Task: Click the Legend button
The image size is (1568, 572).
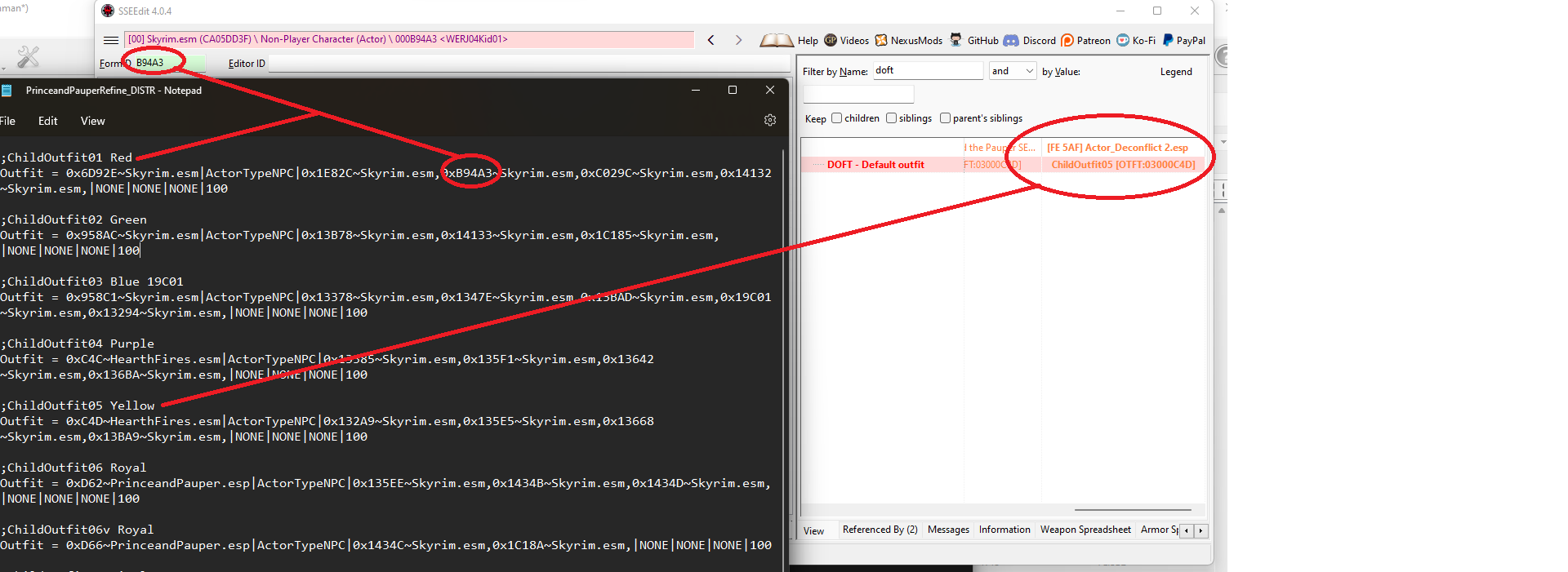Action: [1176, 72]
